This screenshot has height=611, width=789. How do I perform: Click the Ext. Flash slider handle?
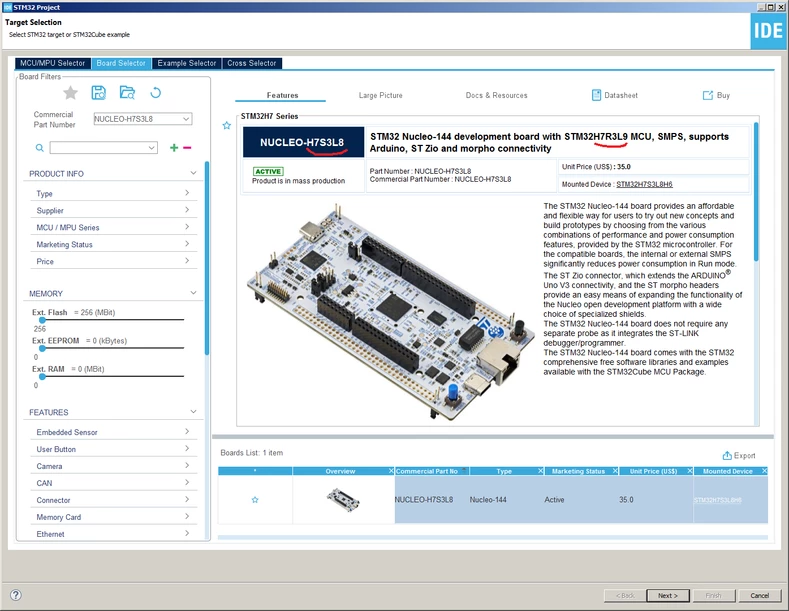42,320
